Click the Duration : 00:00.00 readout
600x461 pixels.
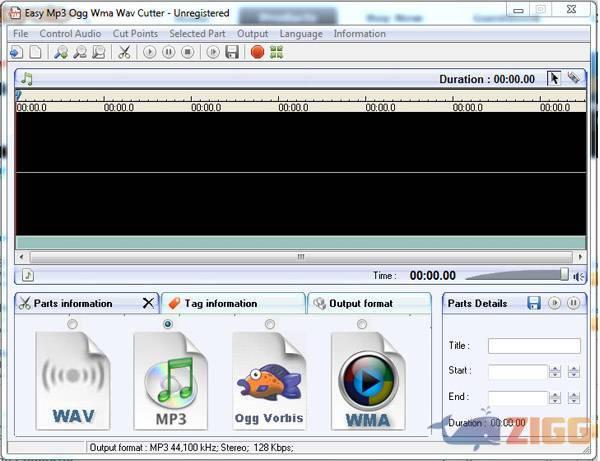(x=487, y=79)
